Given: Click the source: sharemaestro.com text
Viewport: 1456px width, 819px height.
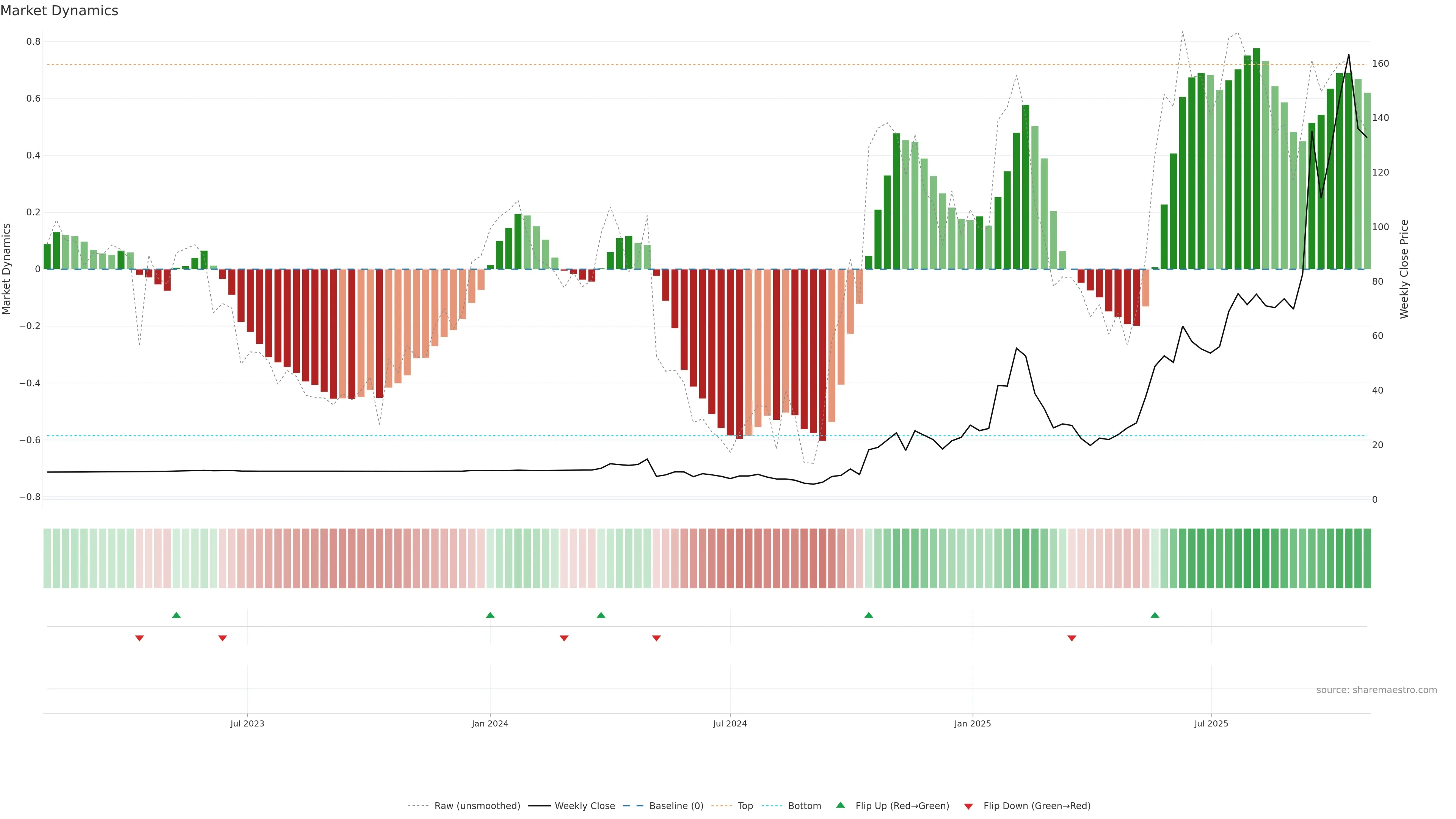Looking at the screenshot, I should [1376, 690].
